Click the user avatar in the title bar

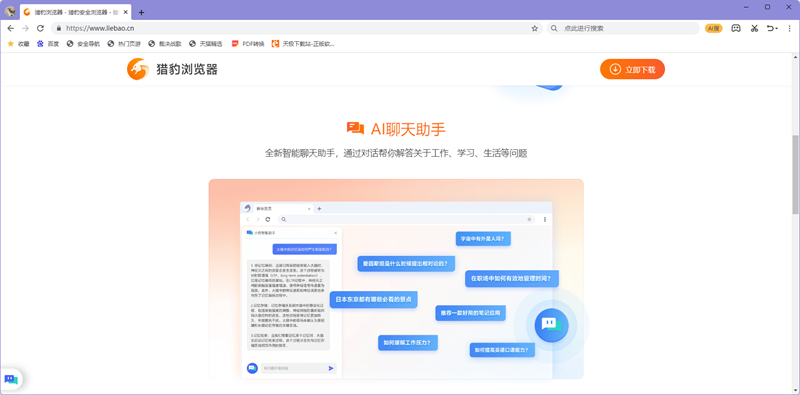point(10,11)
